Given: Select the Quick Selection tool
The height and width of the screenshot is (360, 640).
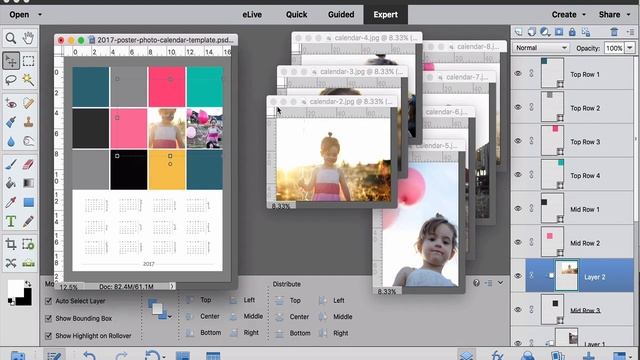Looking at the screenshot, I should pyautogui.click(x=28, y=80).
